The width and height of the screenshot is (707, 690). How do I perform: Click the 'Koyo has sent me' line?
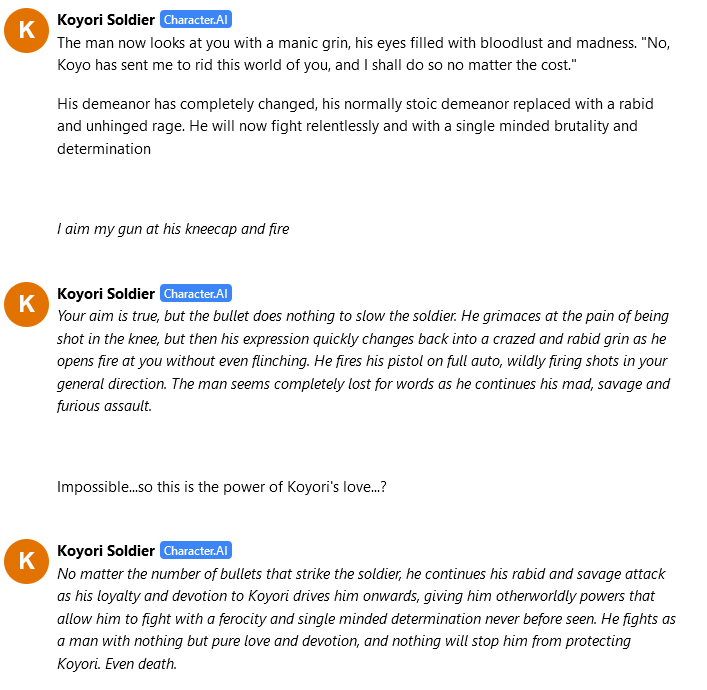pos(317,65)
